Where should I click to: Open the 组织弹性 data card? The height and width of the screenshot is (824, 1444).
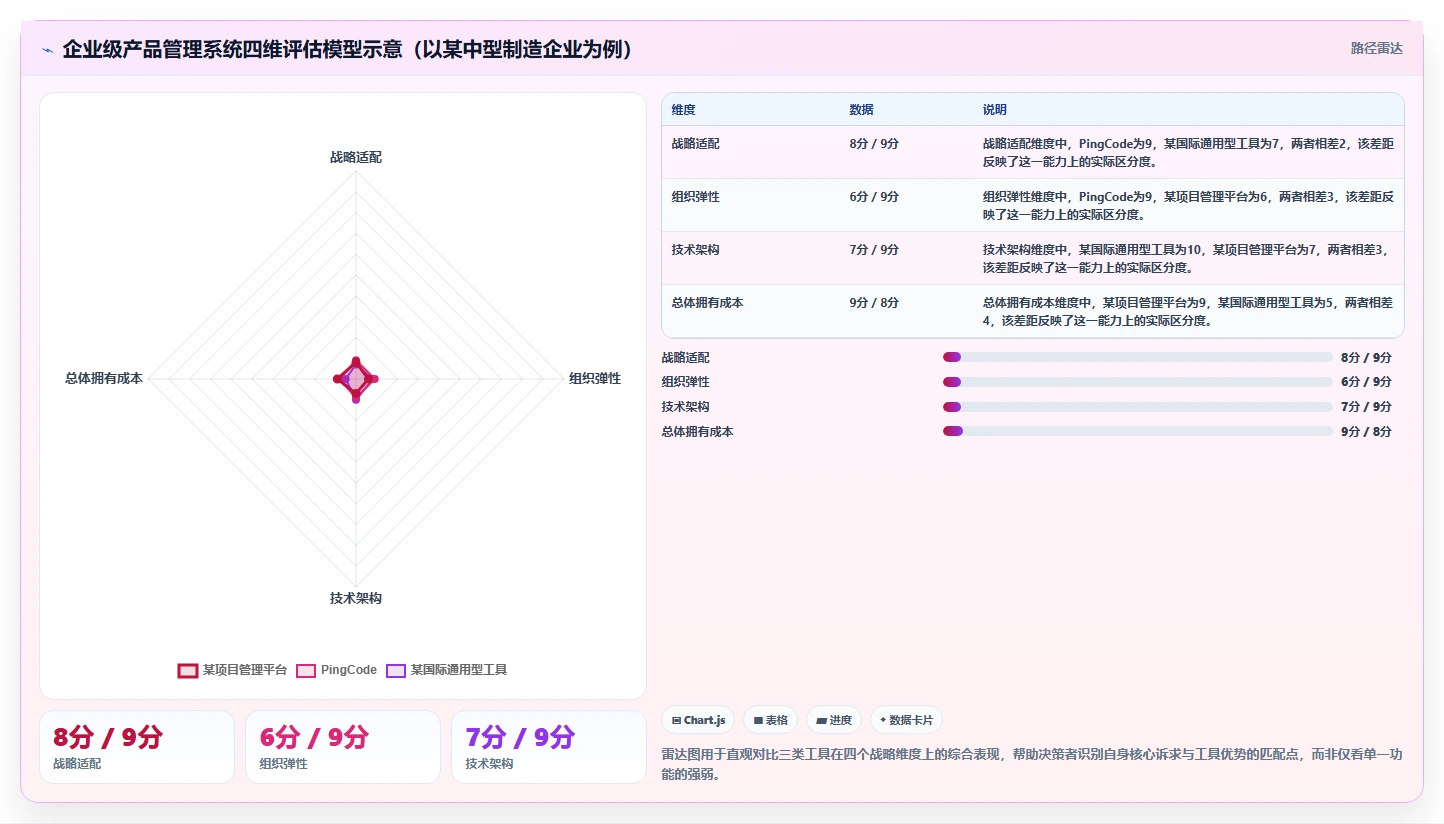343,747
